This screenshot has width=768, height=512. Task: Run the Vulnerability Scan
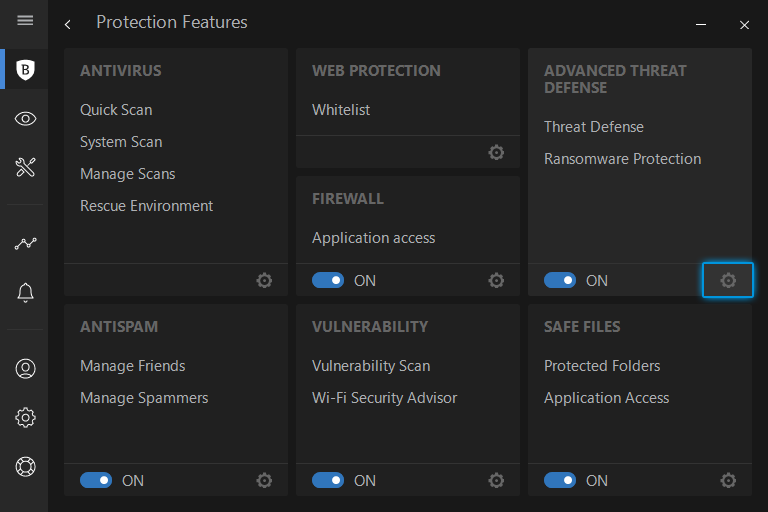click(371, 366)
